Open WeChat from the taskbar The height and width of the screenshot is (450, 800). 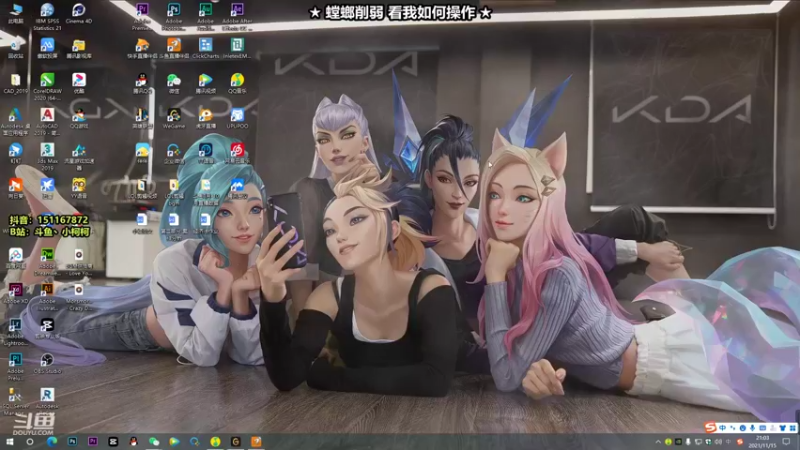click(154, 441)
